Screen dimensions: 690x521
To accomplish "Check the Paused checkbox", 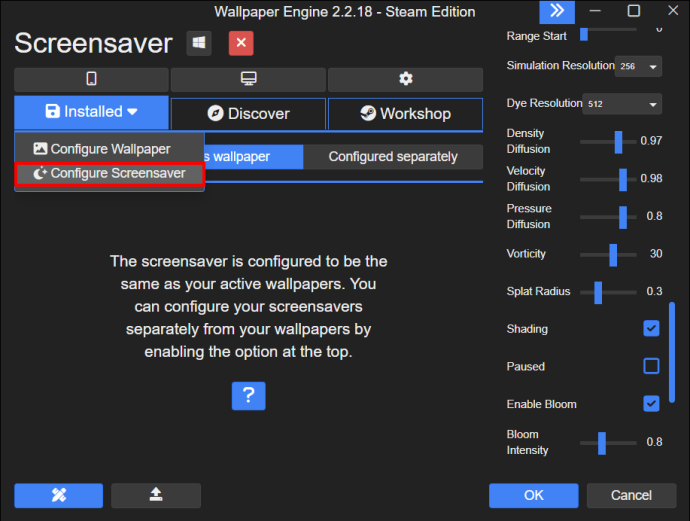I will [651, 366].
